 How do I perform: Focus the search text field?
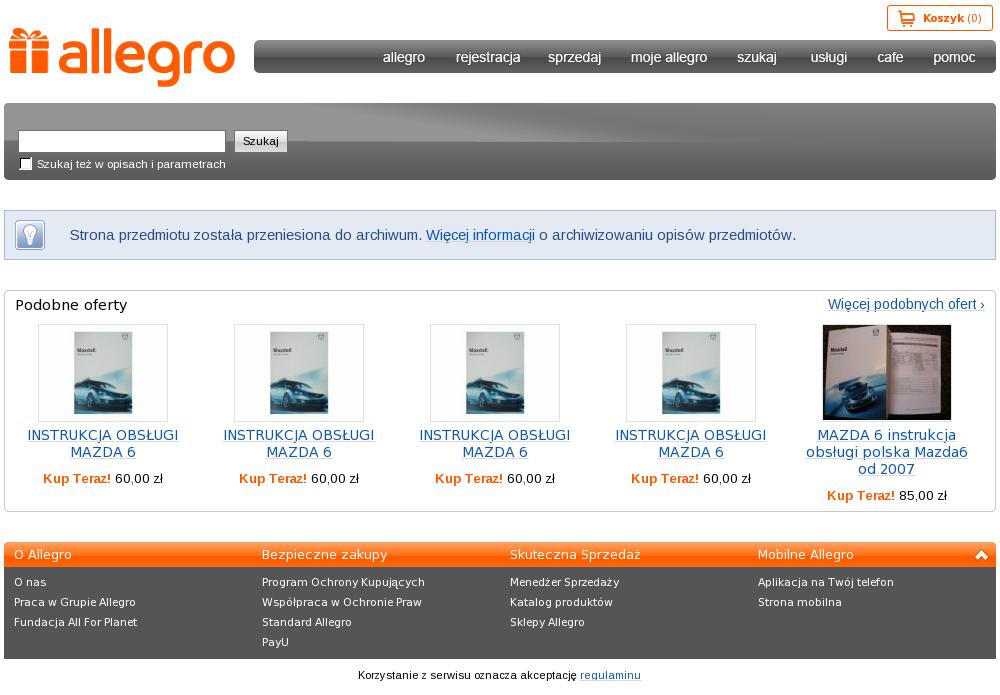[122, 141]
